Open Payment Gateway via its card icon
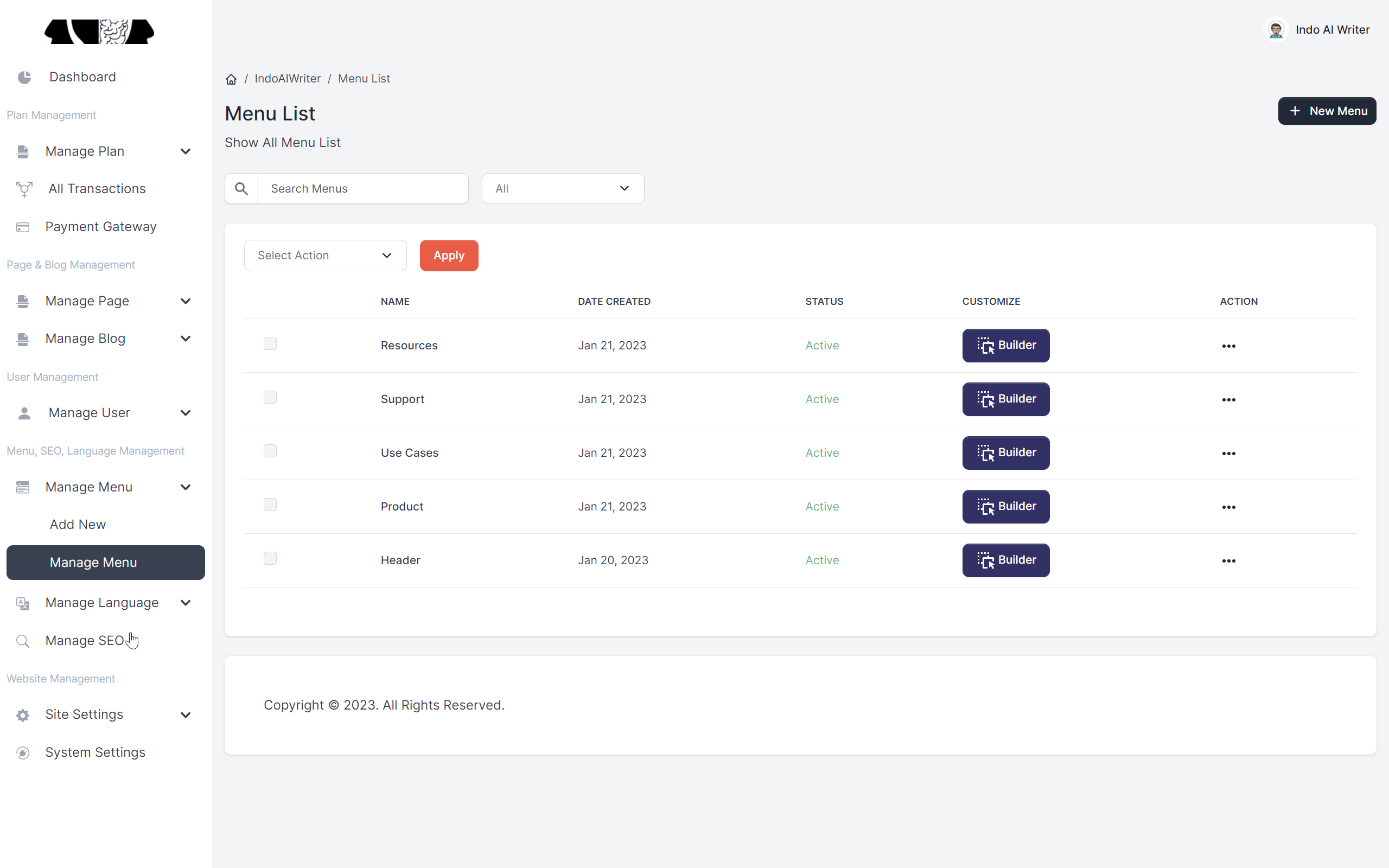The width and height of the screenshot is (1389, 868). [x=22, y=226]
